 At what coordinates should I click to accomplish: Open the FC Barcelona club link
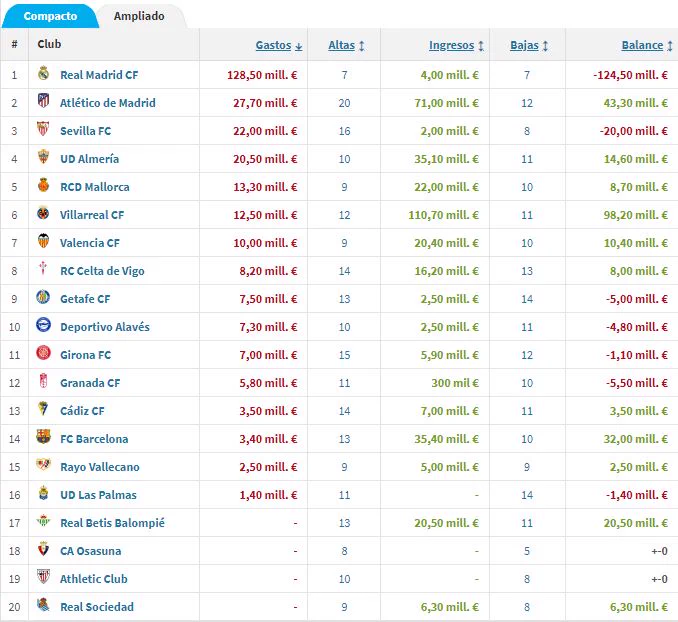[94, 439]
